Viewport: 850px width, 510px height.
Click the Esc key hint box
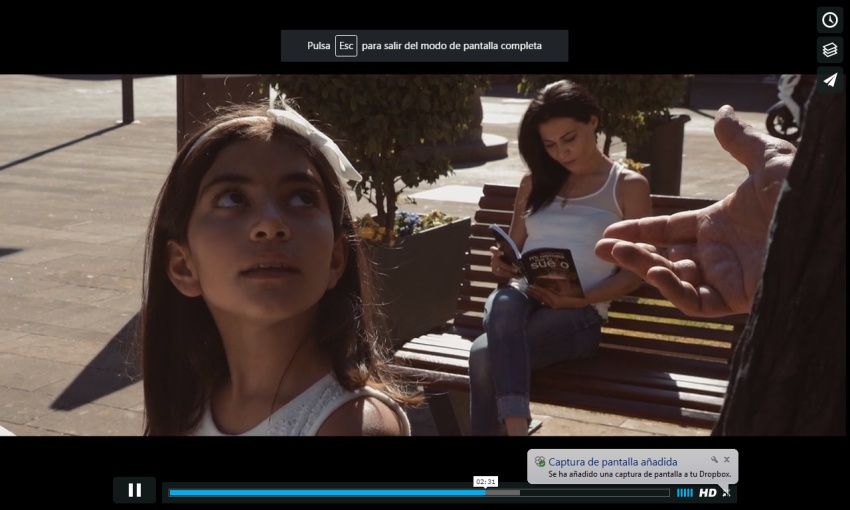(346, 46)
